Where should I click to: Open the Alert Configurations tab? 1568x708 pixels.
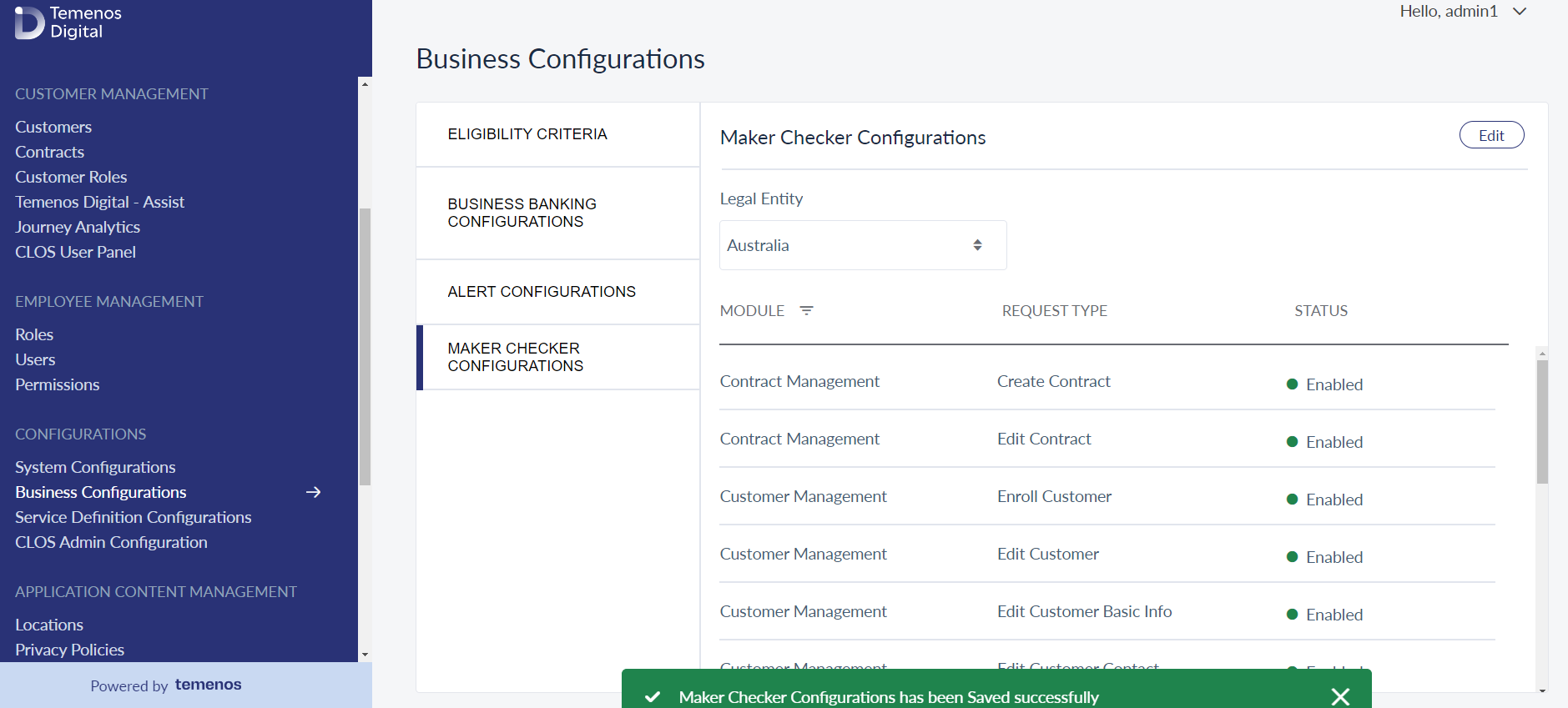point(558,292)
